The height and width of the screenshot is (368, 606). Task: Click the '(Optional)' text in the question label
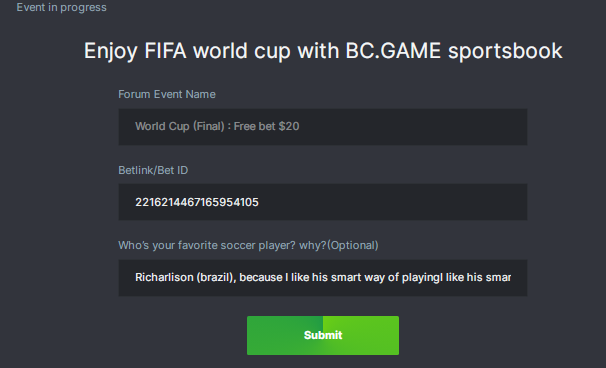353,245
